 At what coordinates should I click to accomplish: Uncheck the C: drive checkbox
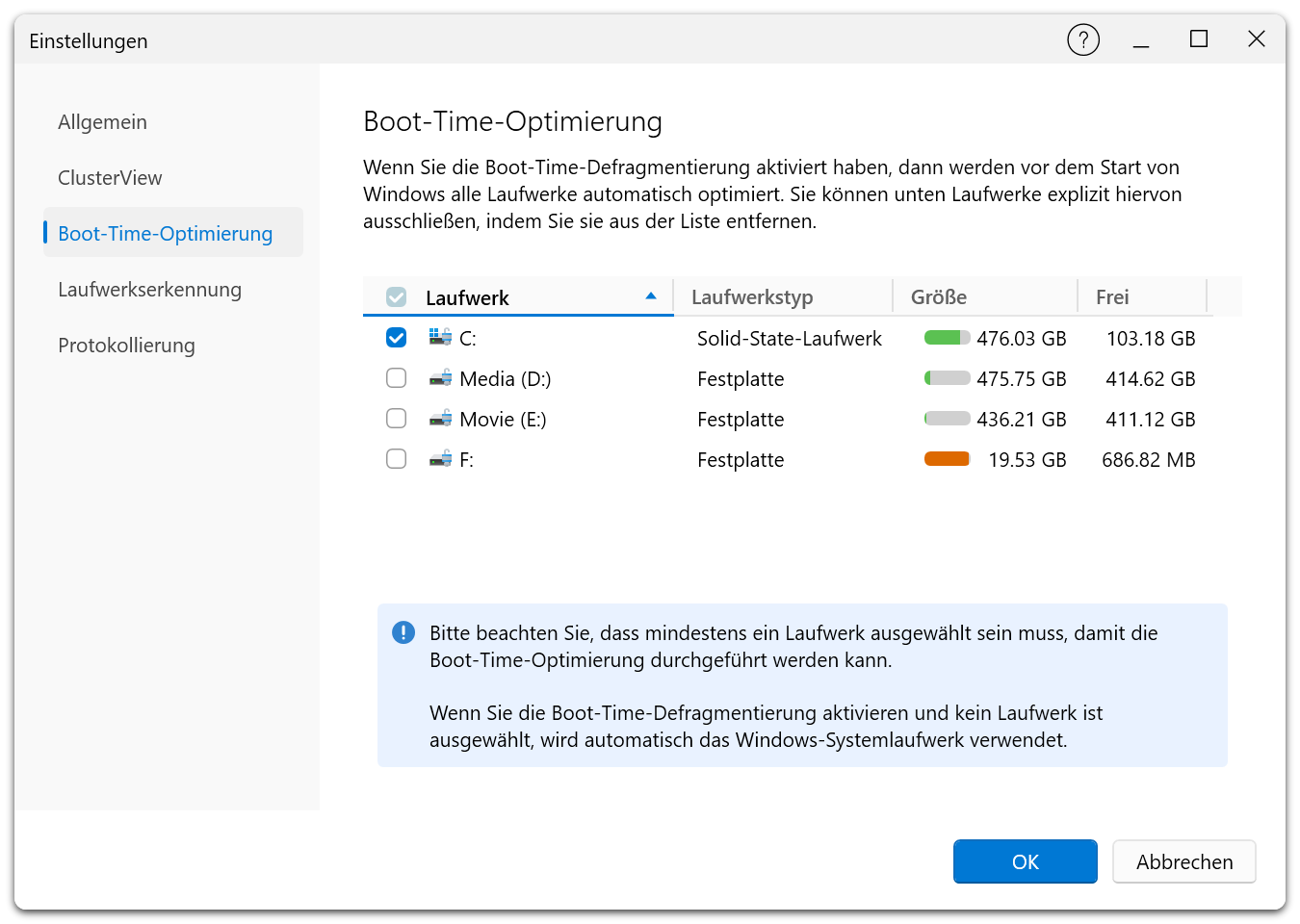pyautogui.click(x=396, y=338)
